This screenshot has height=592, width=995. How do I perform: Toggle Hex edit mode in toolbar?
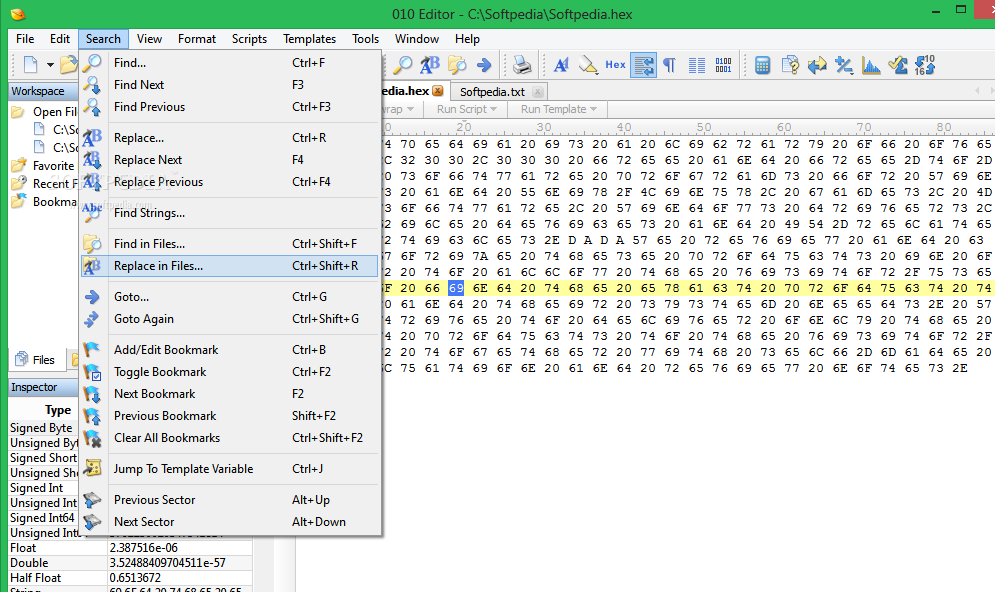616,65
